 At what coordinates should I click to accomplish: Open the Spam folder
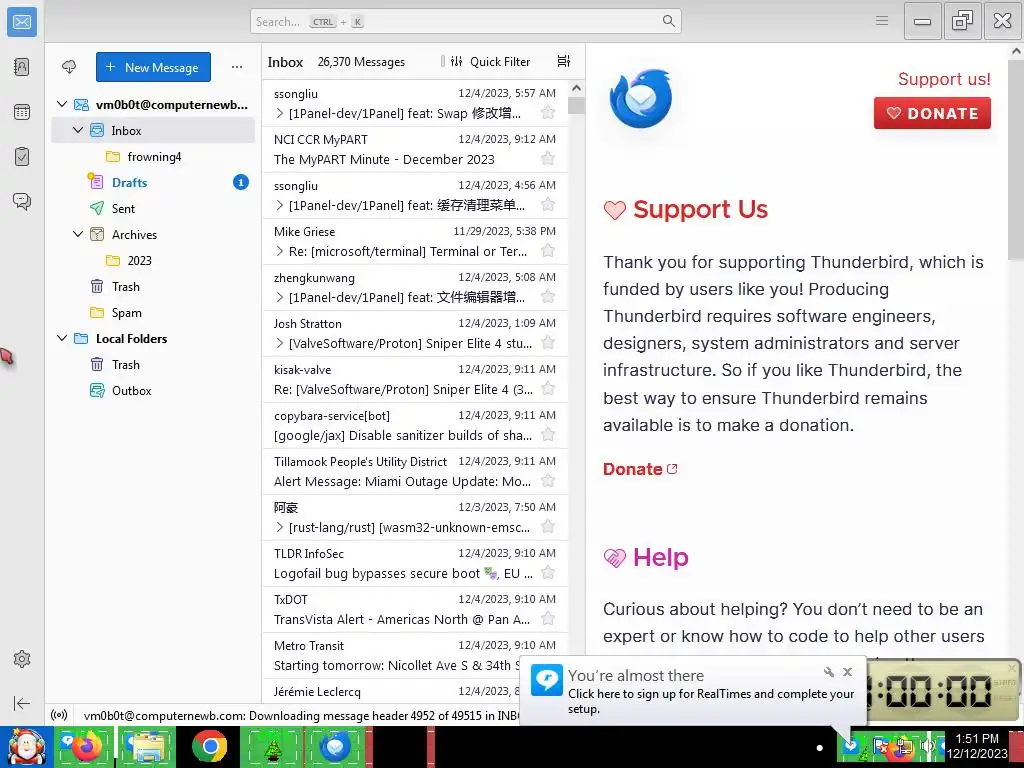pos(153,312)
